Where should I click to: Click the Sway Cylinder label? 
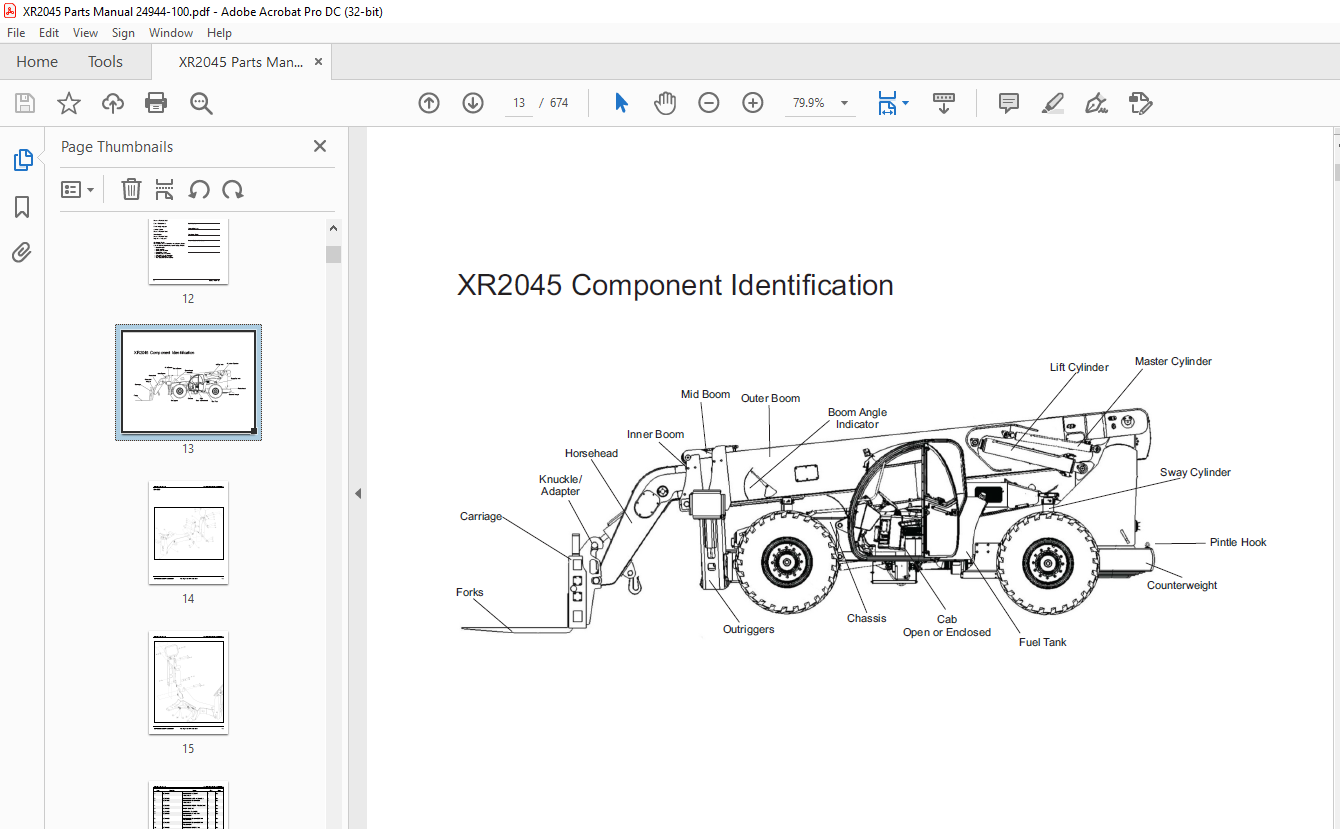point(1195,472)
